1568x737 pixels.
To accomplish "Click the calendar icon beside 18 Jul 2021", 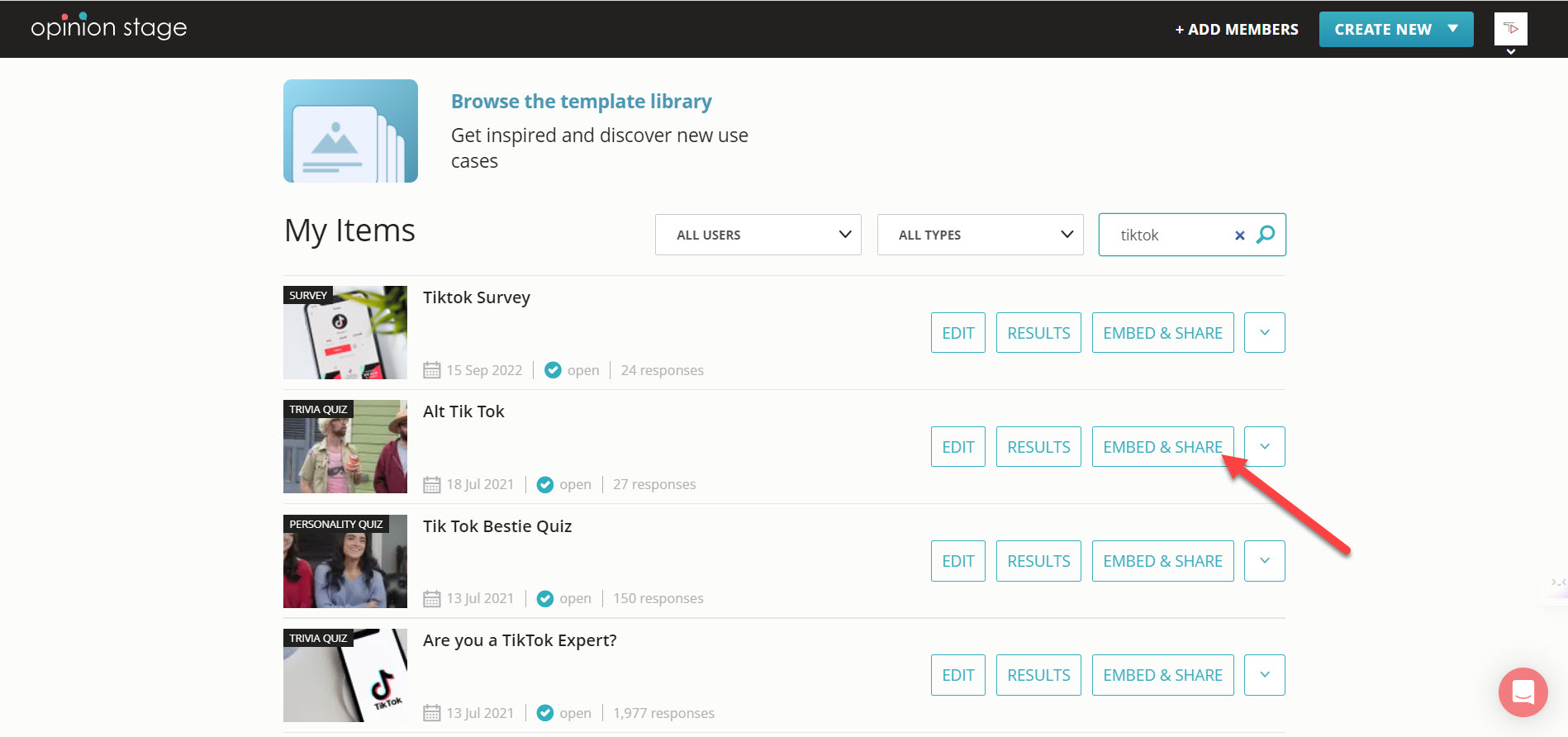I will coord(431,484).
